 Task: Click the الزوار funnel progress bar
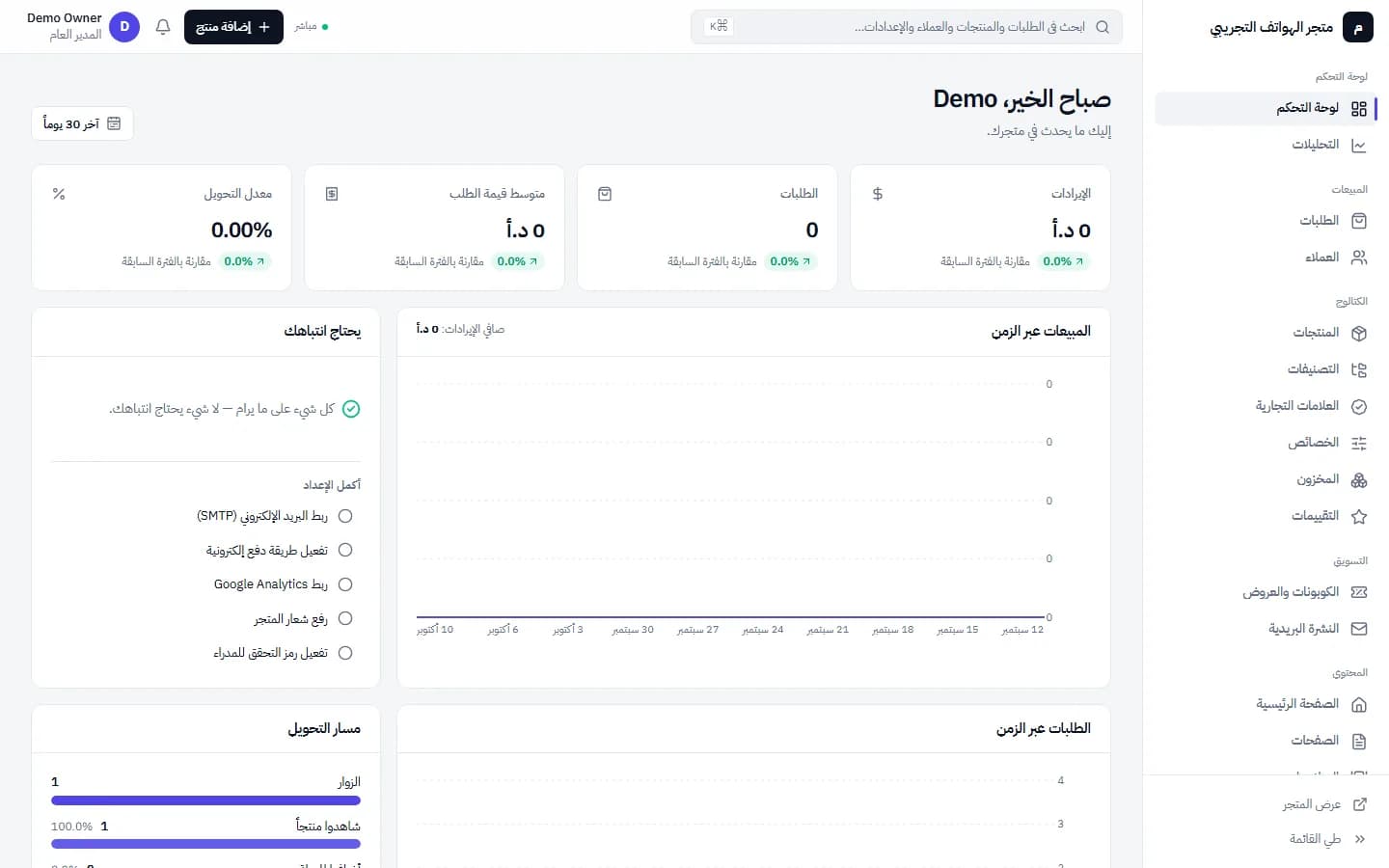(x=205, y=800)
